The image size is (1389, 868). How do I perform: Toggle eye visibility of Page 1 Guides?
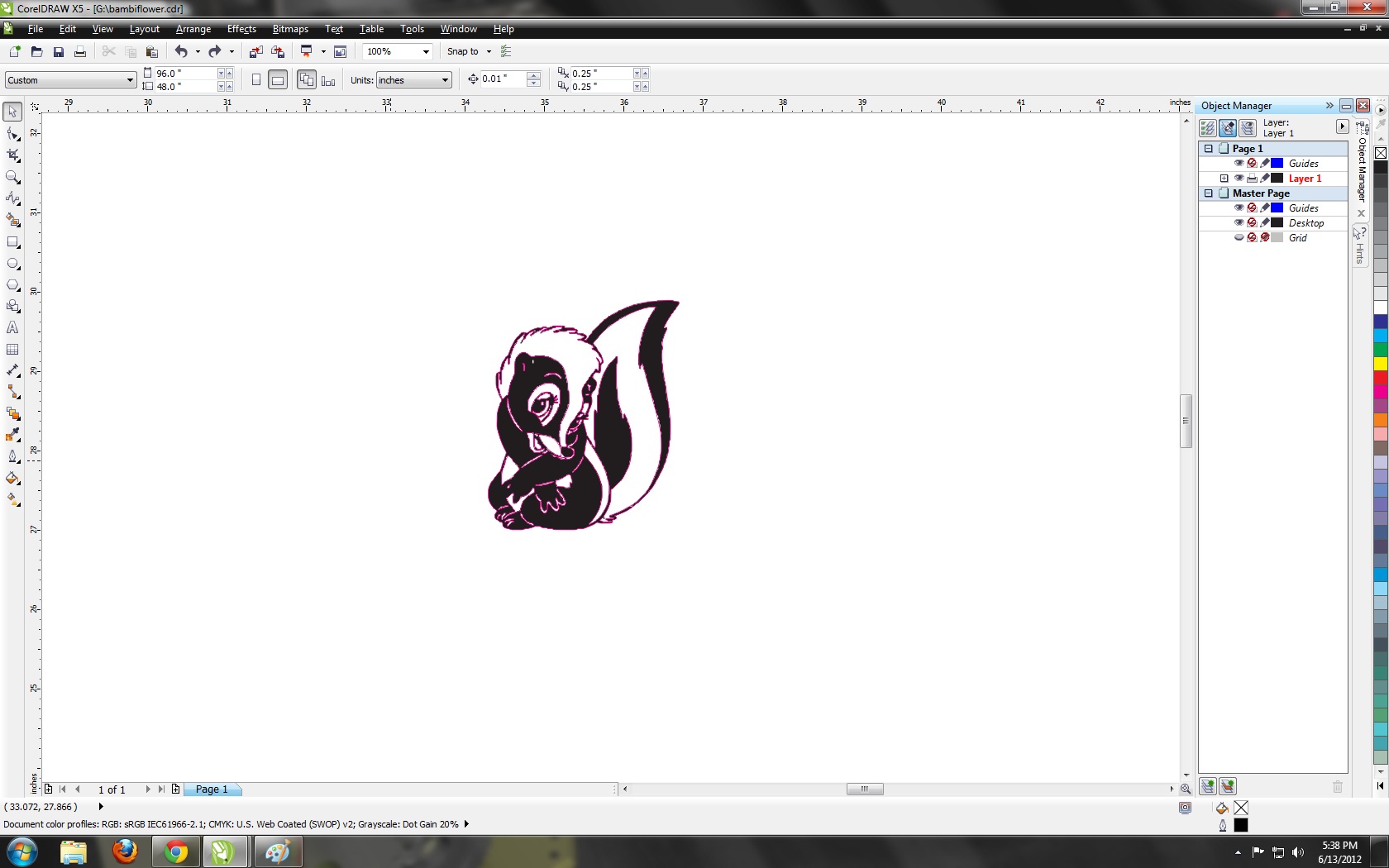click(x=1239, y=163)
